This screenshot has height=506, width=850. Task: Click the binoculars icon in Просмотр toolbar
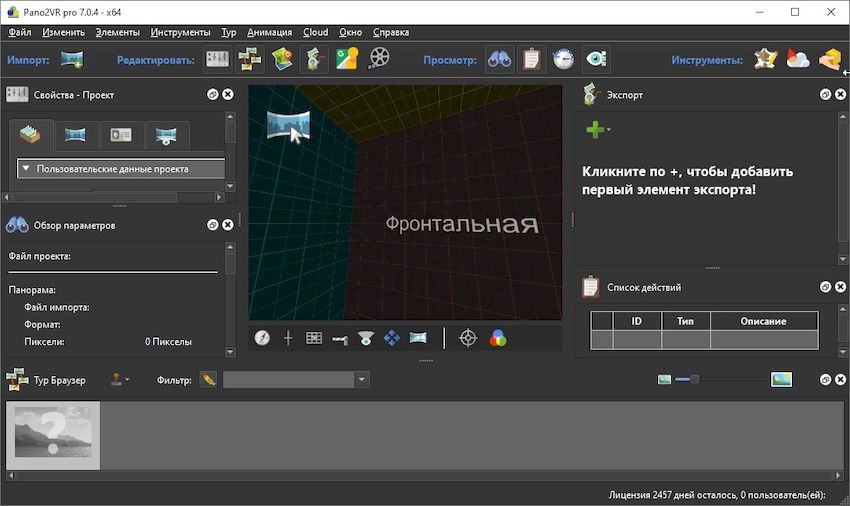(500, 60)
